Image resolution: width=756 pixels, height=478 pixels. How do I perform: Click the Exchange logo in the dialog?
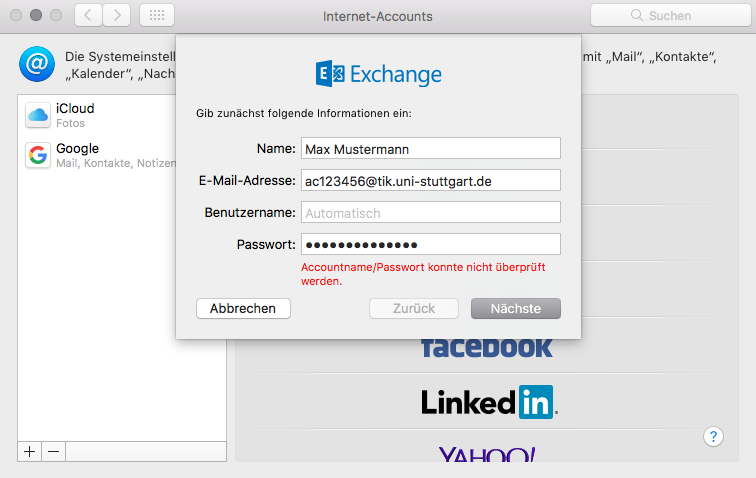(x=378, y=74)
